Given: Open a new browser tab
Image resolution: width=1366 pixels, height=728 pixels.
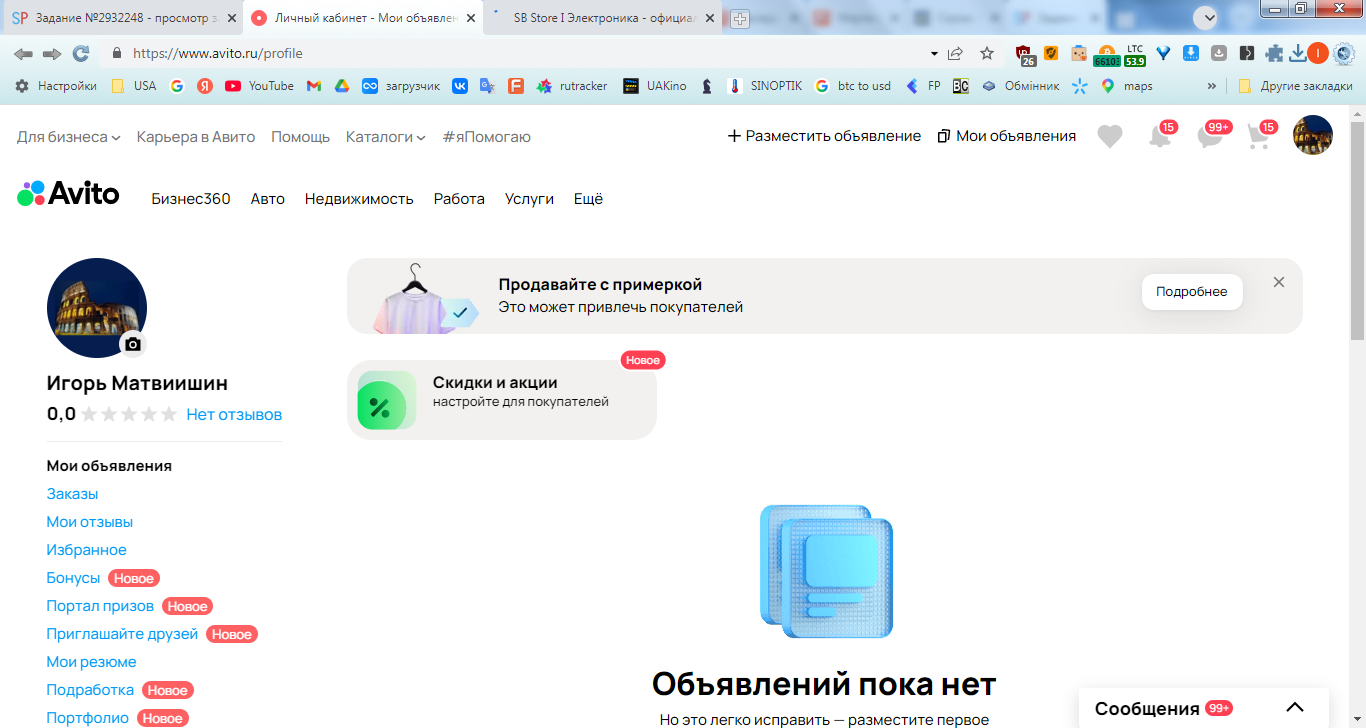Looking at the screenshot, I should point(740,18).
